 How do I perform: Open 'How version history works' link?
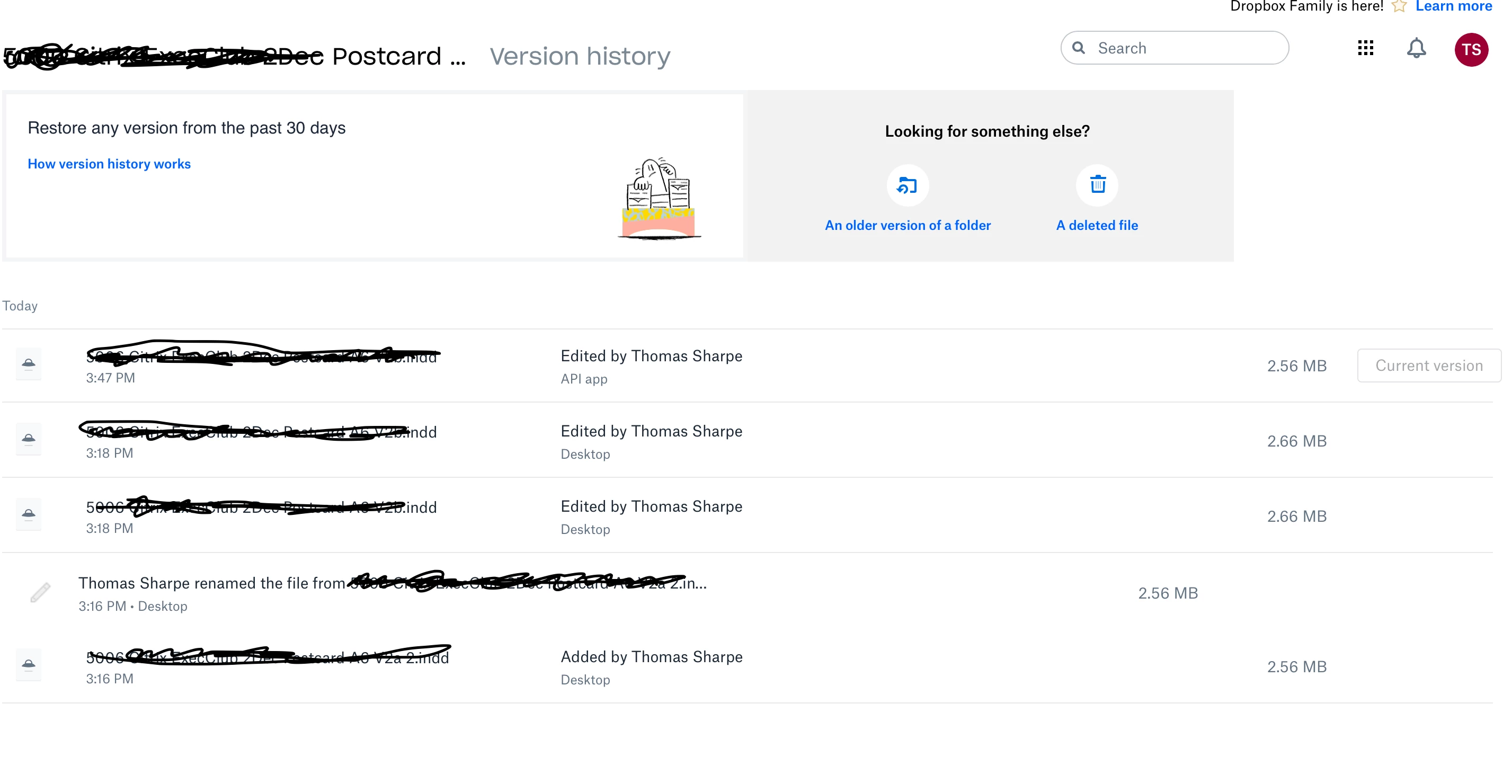109,164
